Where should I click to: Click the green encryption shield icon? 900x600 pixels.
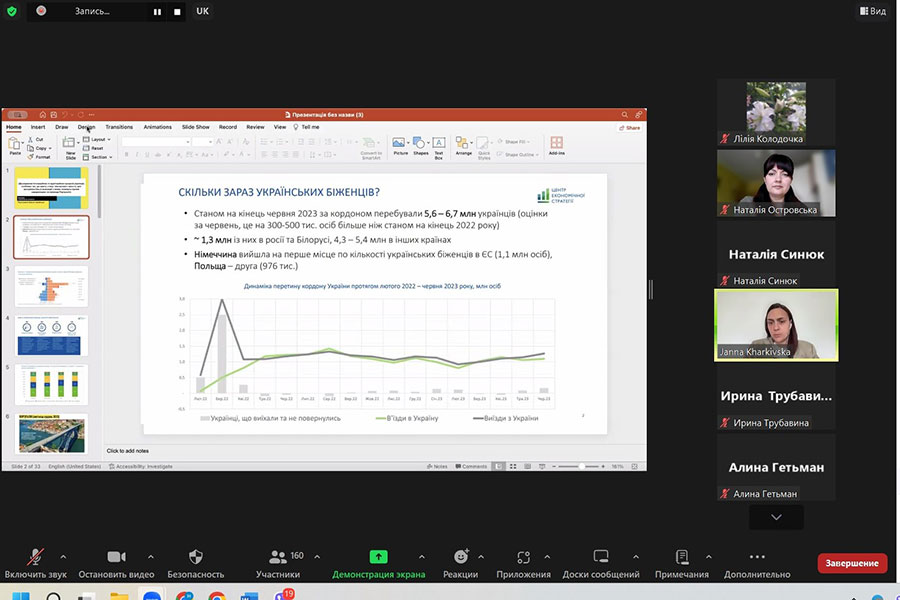pyautogui.click(x=12, y=11)
